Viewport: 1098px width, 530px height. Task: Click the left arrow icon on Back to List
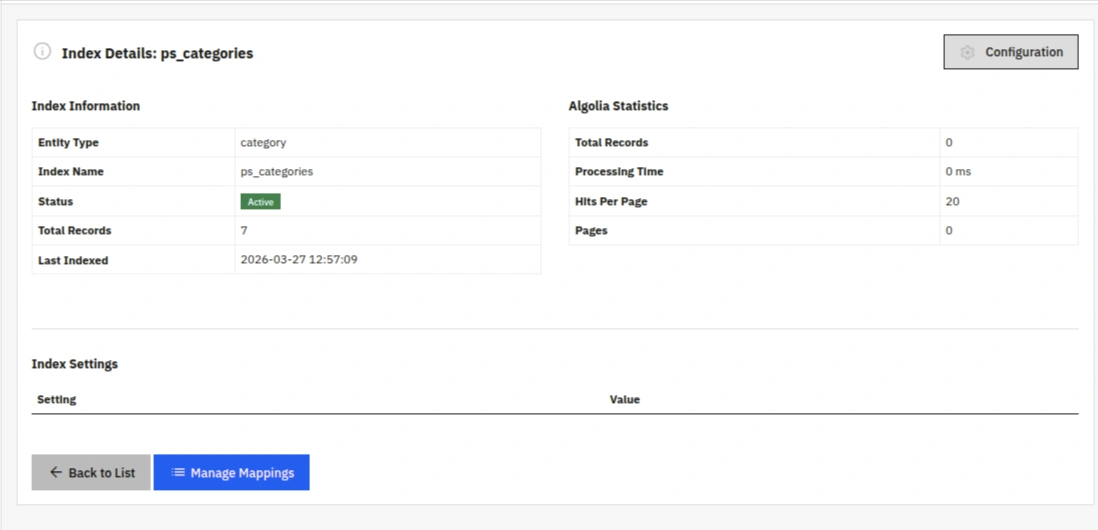point(56,473)
